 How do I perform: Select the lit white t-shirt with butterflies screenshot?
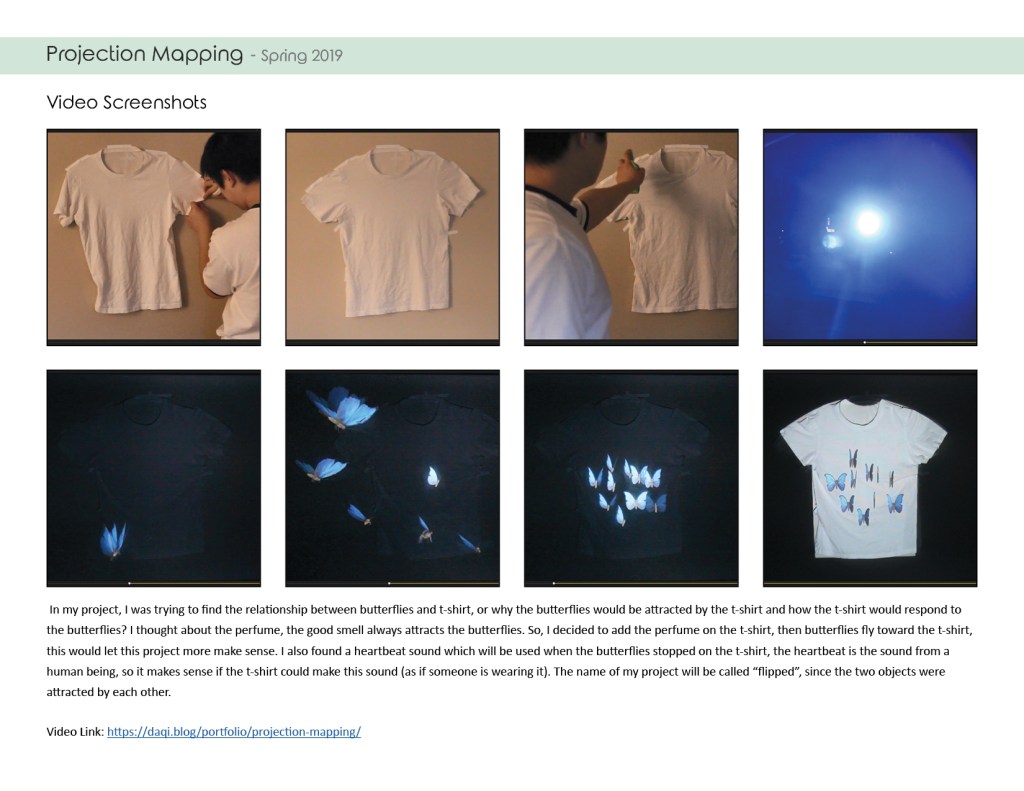[870, 478]
